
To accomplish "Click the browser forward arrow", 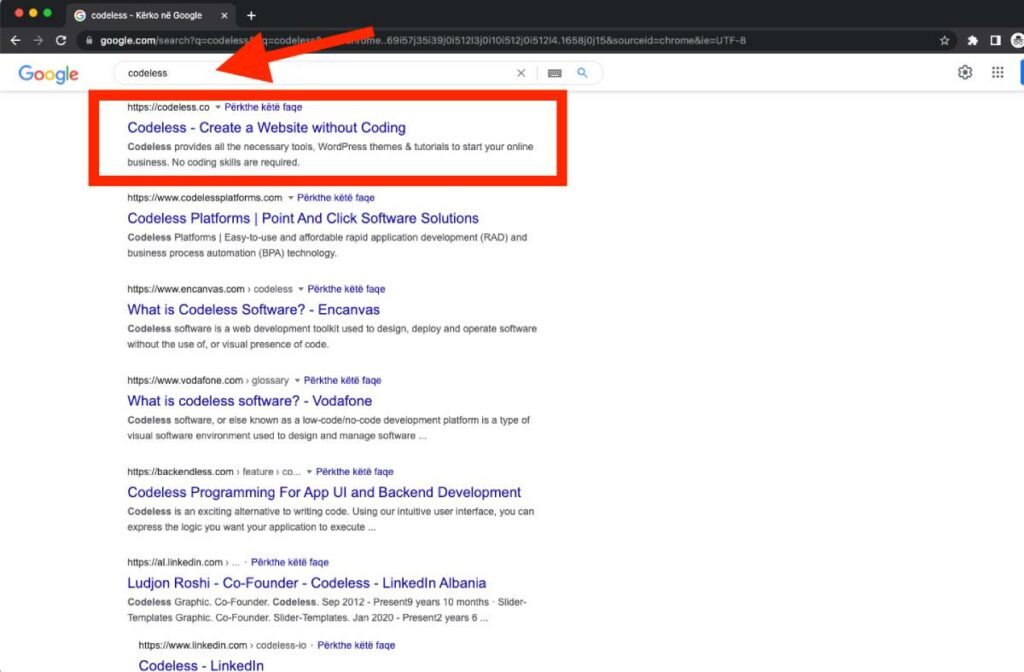I will coord(38,40).
